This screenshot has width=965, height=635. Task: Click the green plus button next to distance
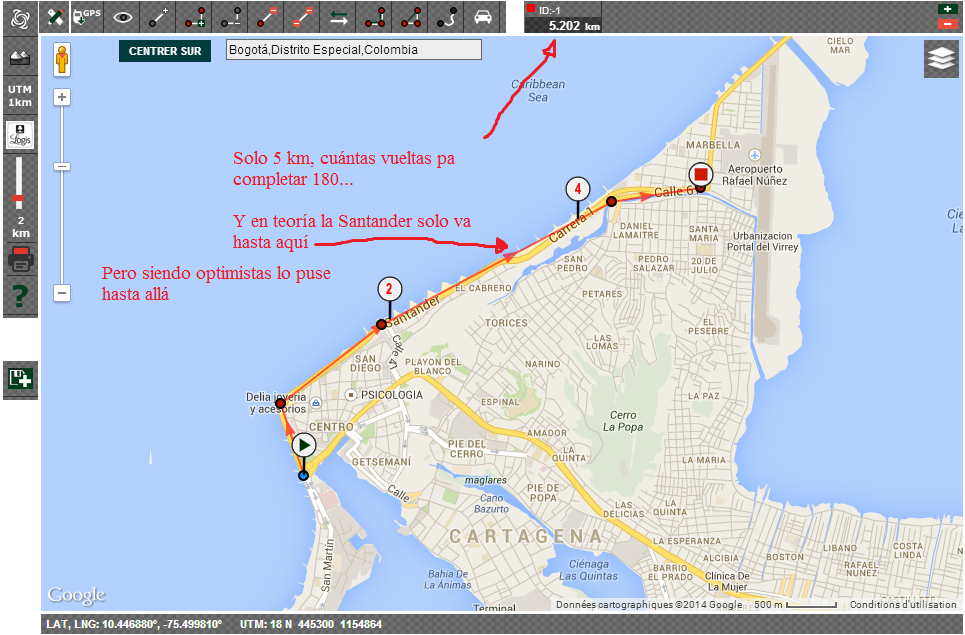pyautogui.click(x=947, y=9)
